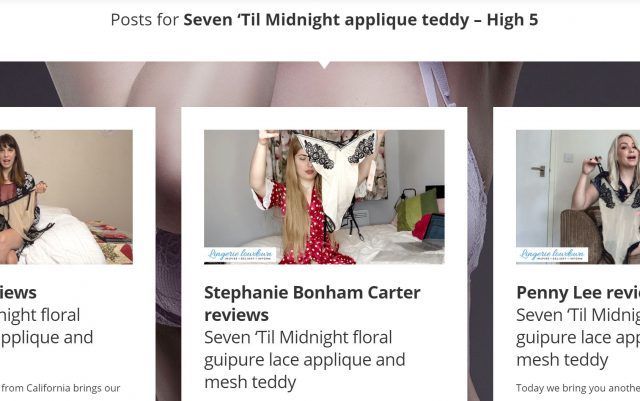Open Penny Lee's review thumbnail

[578, 197]
